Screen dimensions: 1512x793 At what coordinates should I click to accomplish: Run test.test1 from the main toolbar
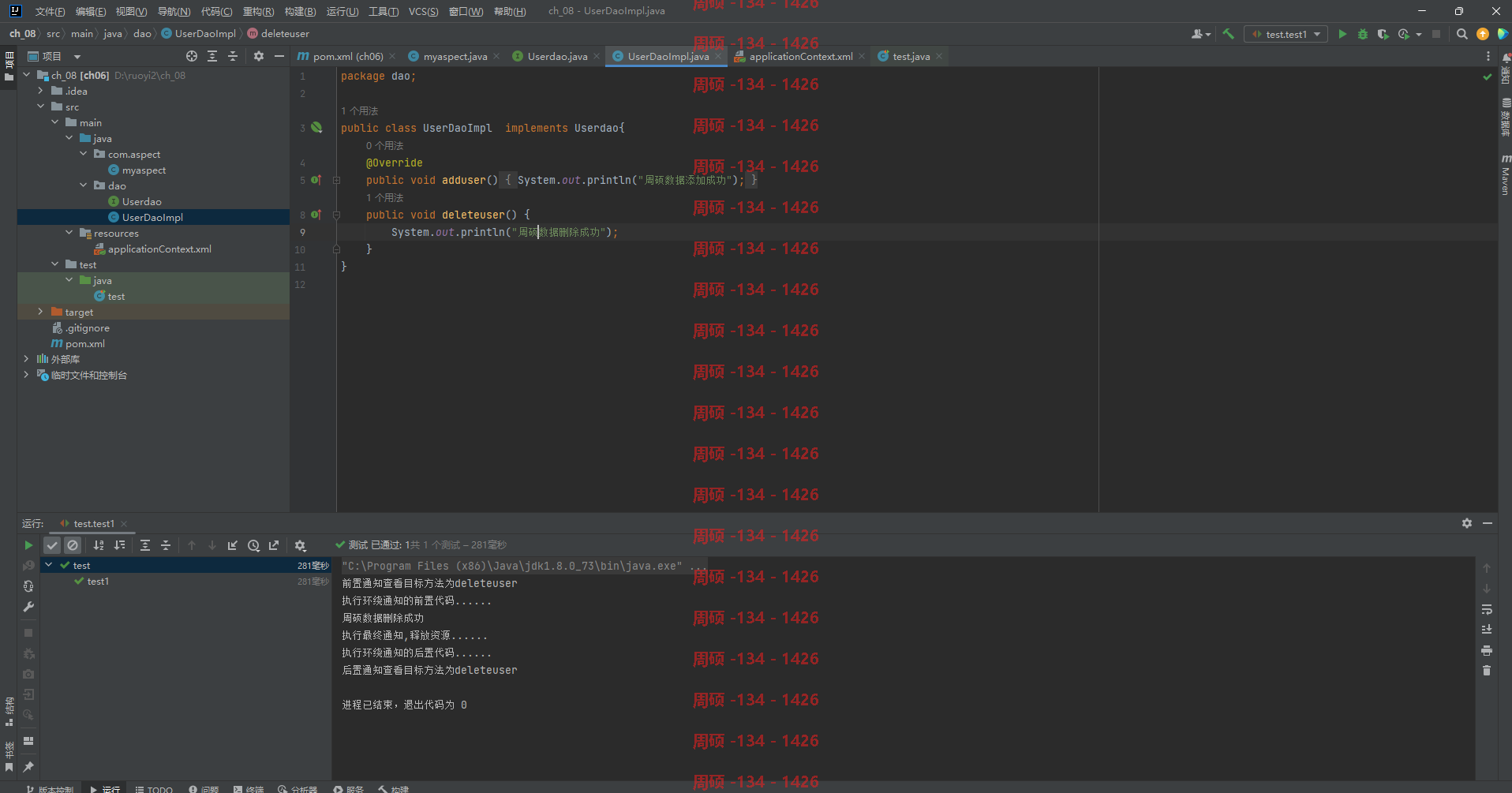tap(1342, 34)
